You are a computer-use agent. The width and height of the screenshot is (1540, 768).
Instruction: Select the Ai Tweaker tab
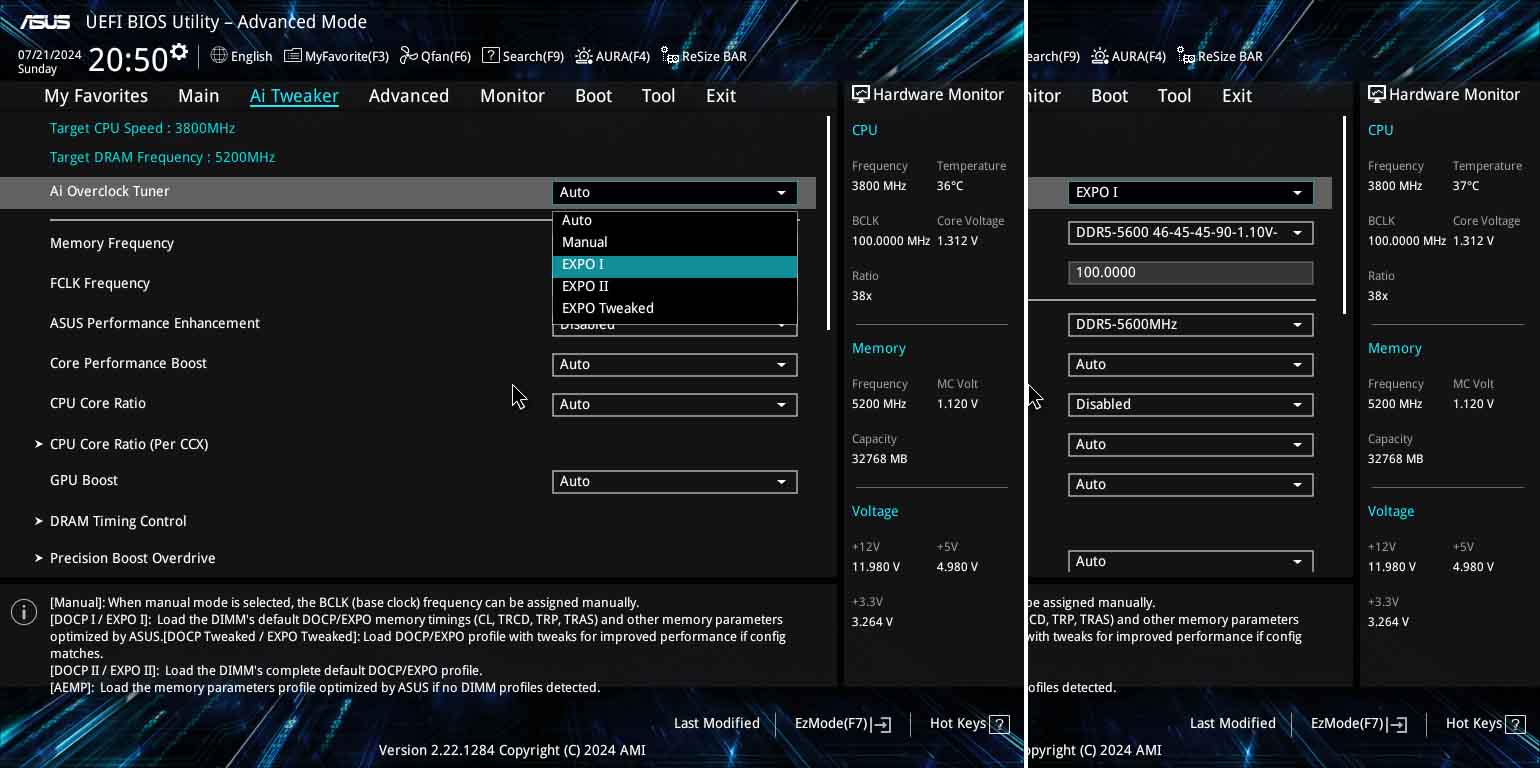294,95
